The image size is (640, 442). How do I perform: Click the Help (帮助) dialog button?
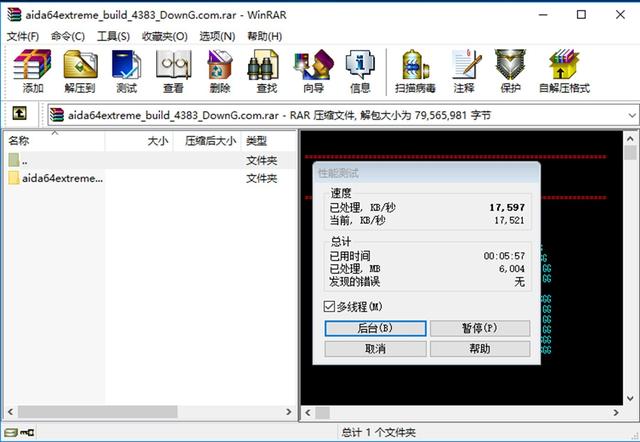tap(480, 349)
